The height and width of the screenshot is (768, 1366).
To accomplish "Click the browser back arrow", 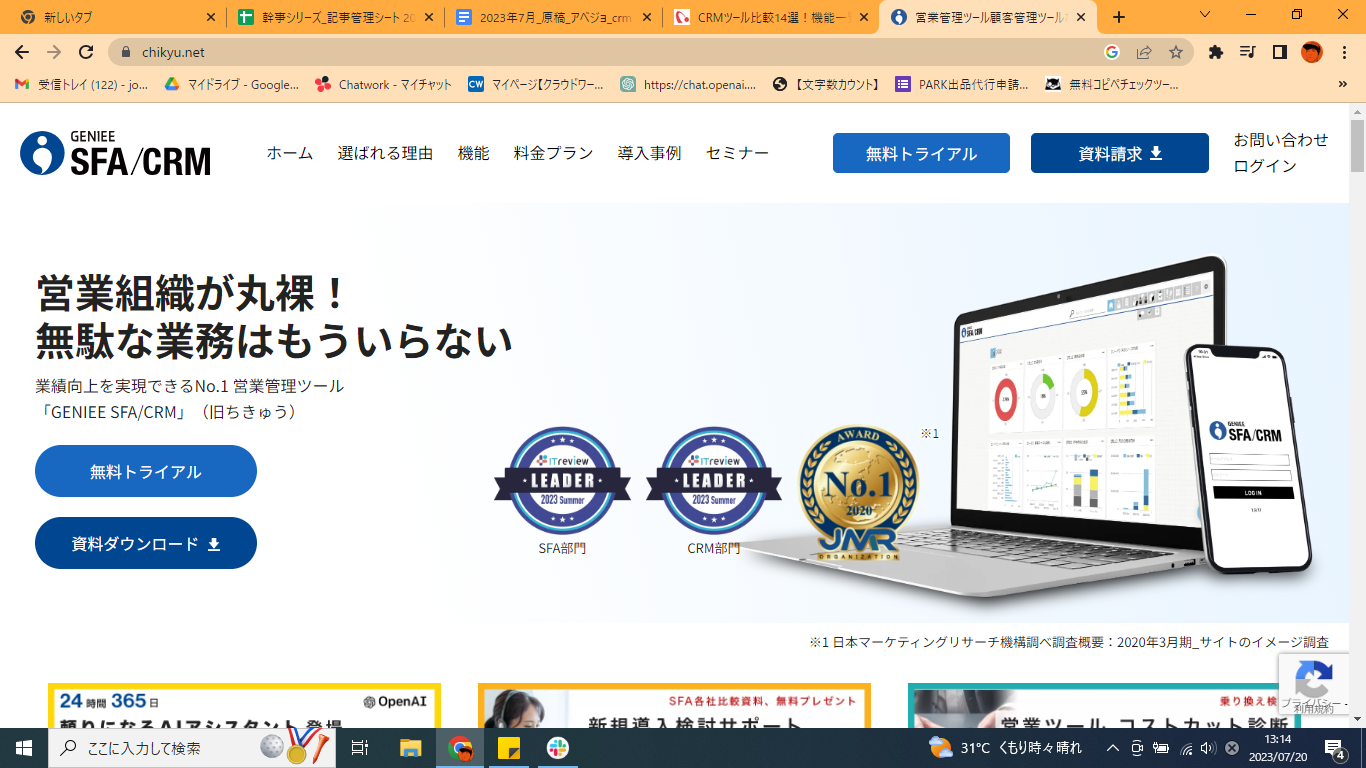I will pos(22,53).
